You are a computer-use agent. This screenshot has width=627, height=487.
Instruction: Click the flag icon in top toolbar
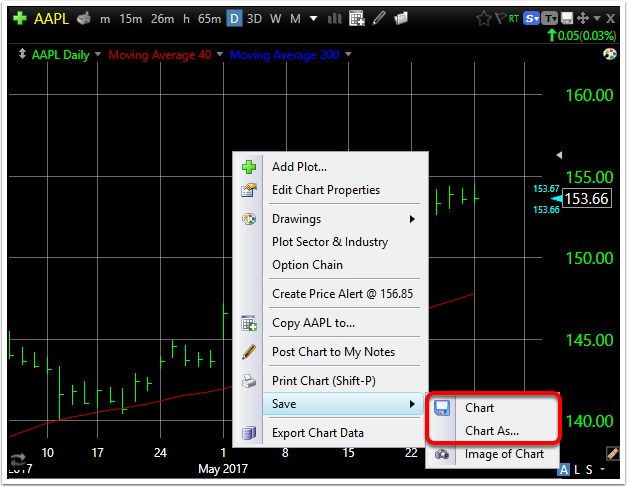pyautogui.click(x=501, y=18)
